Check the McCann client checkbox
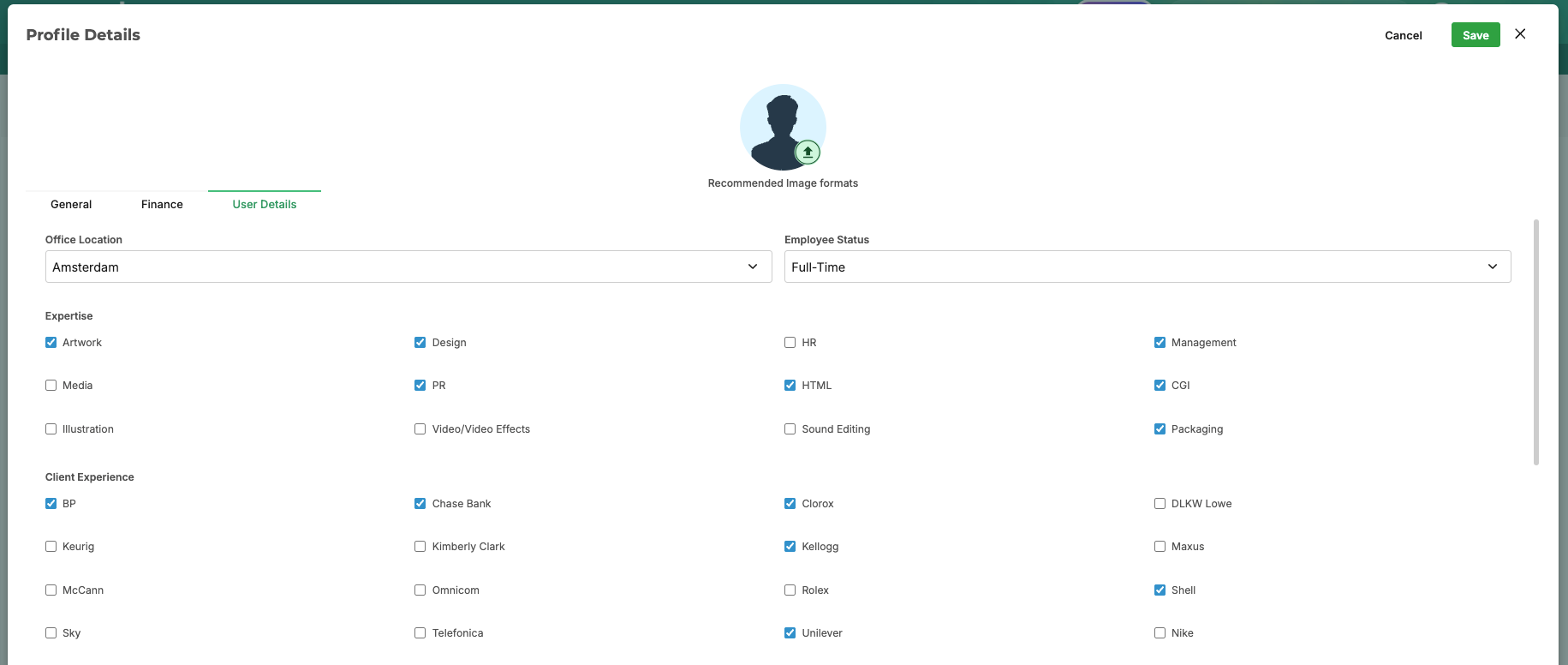This screenshot has width=1568, height=665. [51, 590]
